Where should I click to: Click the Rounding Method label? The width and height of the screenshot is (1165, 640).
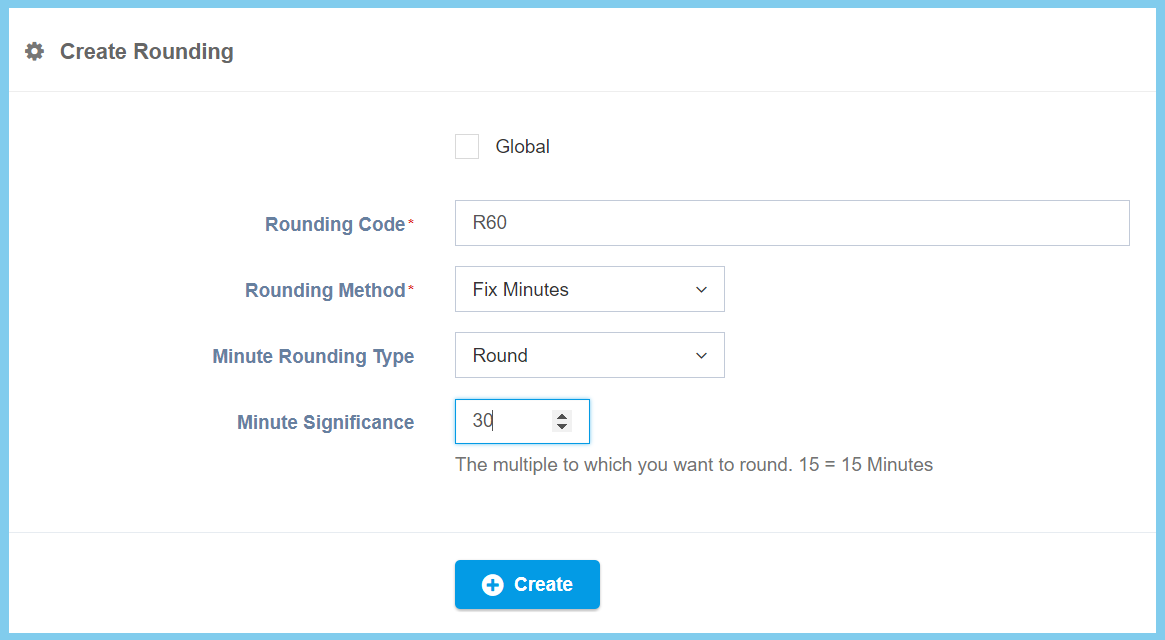click(x=324, y=291)
